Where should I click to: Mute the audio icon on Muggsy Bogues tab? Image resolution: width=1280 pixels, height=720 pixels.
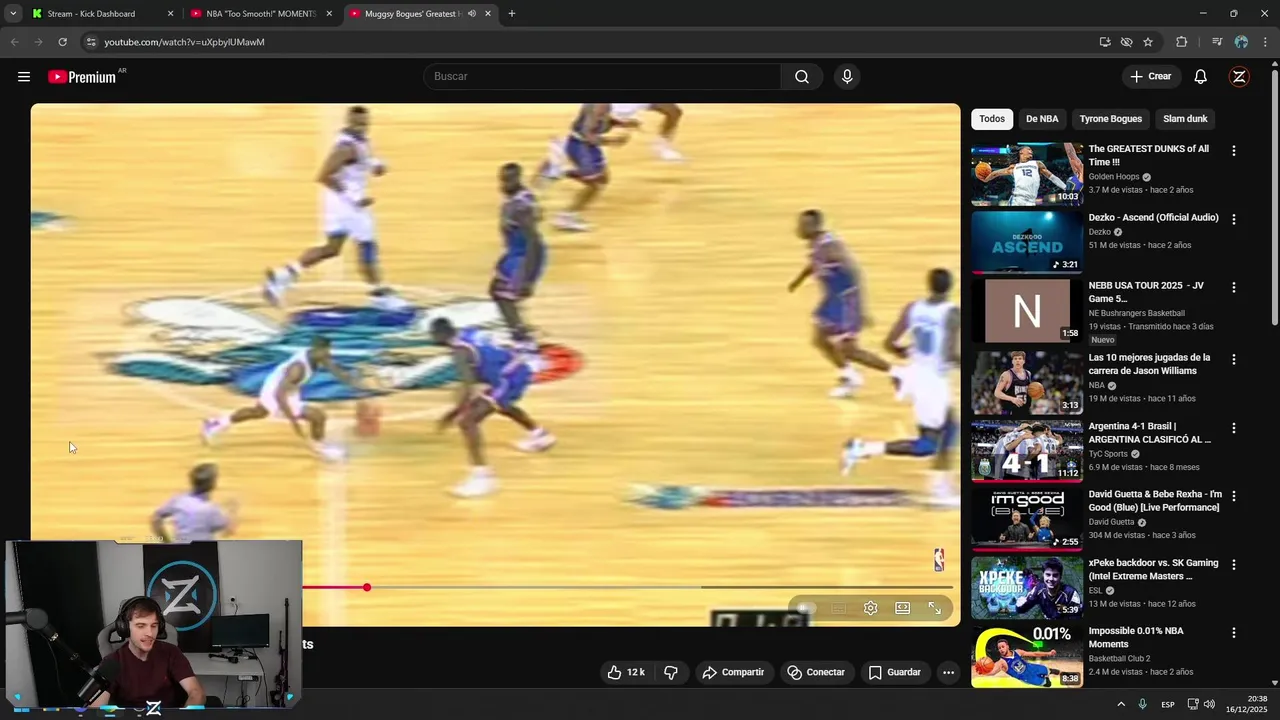[471, 14]
